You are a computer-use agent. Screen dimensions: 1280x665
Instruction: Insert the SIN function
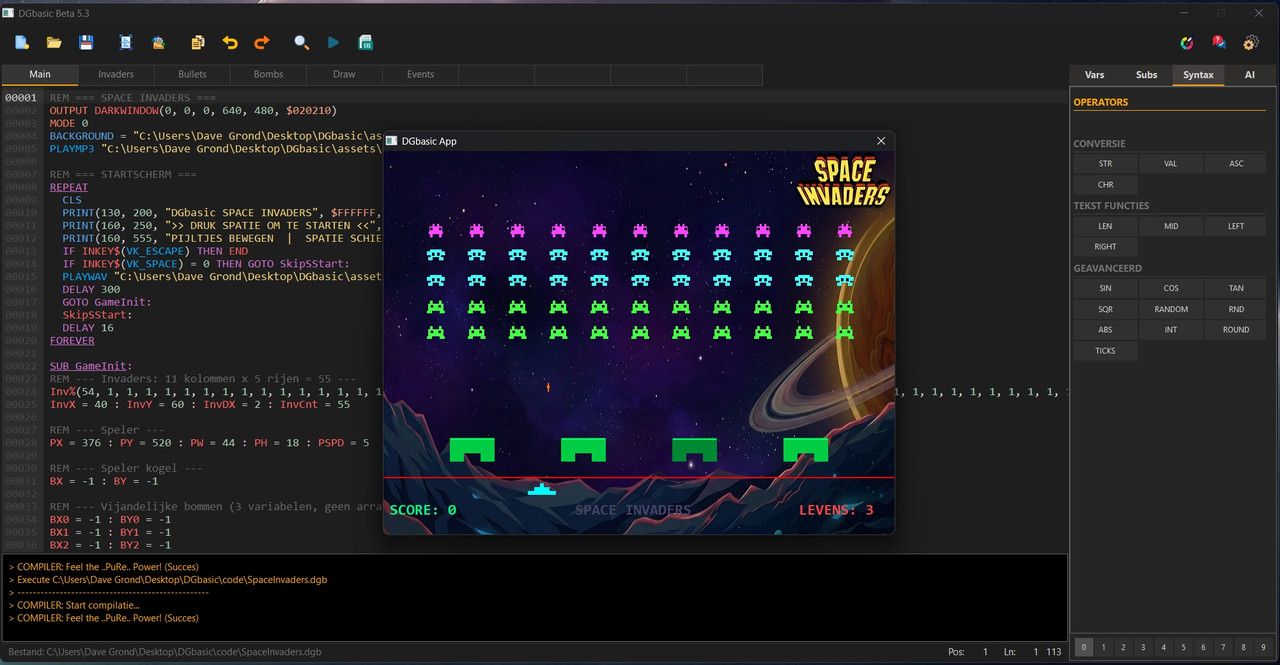click(1105, 288)
